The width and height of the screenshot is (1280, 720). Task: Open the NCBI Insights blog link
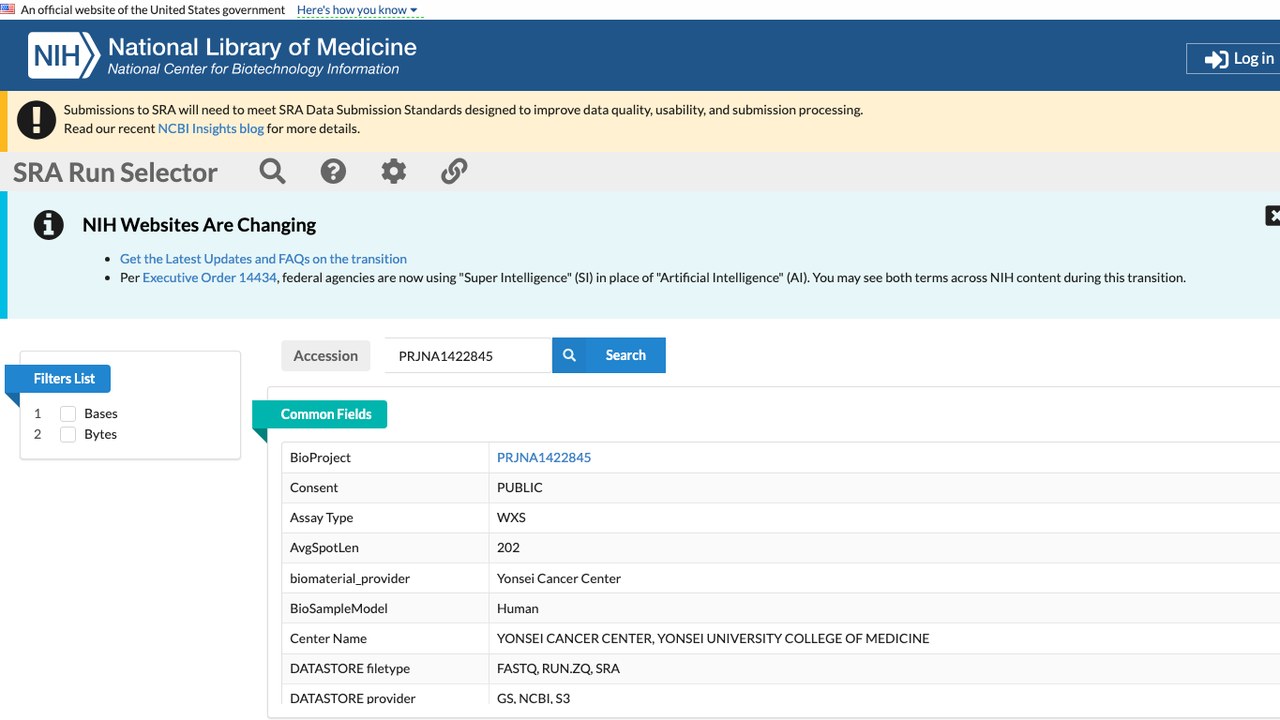(x=211, y=129)
